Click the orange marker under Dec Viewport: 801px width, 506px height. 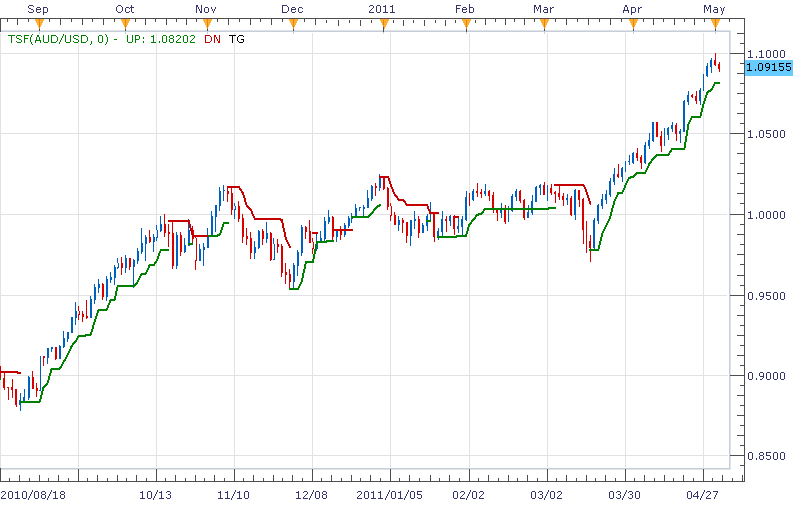293,24
